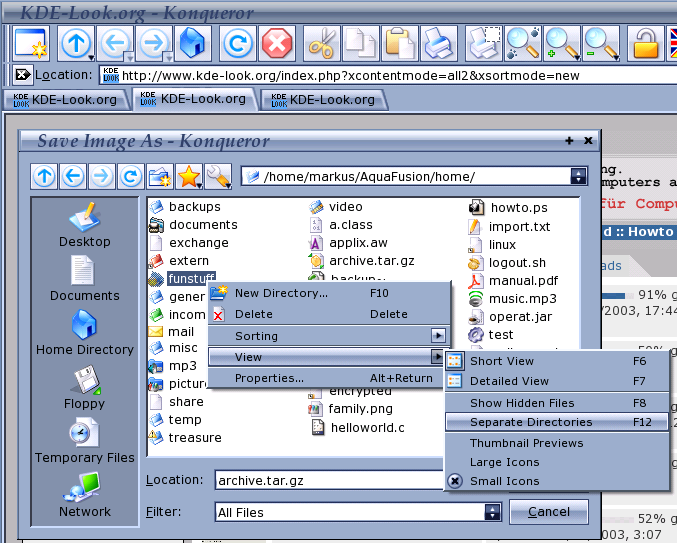This screenshot has height=543, width=677.
Task: Zoom out with the minus magnifier icon
Action: click(601, 43)
